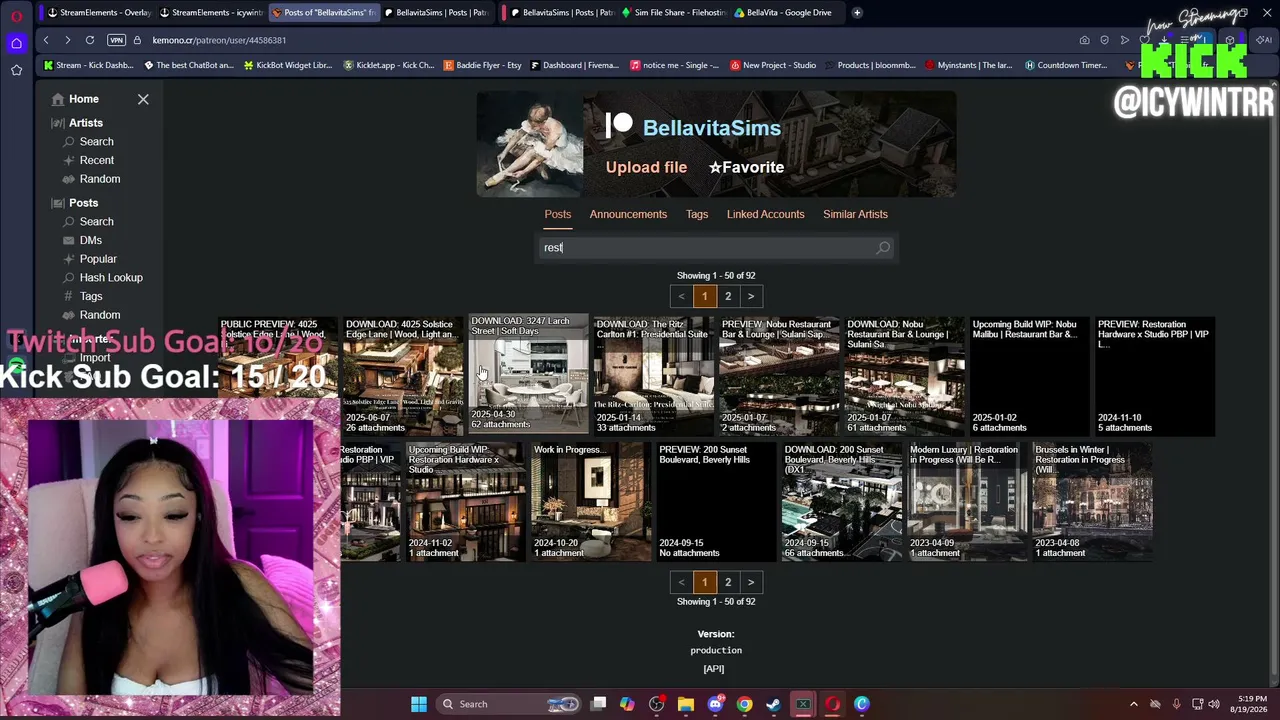Click the previous page arrow in the top pagination
This screenshot has height=720, width=1280.
tap(682, 296)
